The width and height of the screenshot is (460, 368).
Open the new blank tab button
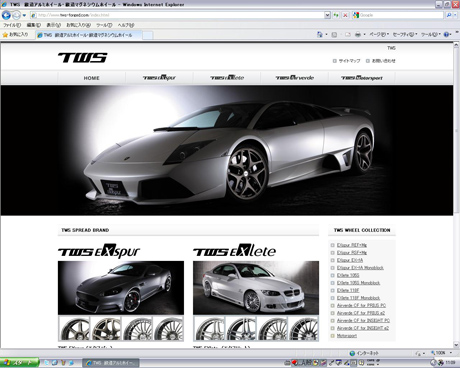coord(148,35)
